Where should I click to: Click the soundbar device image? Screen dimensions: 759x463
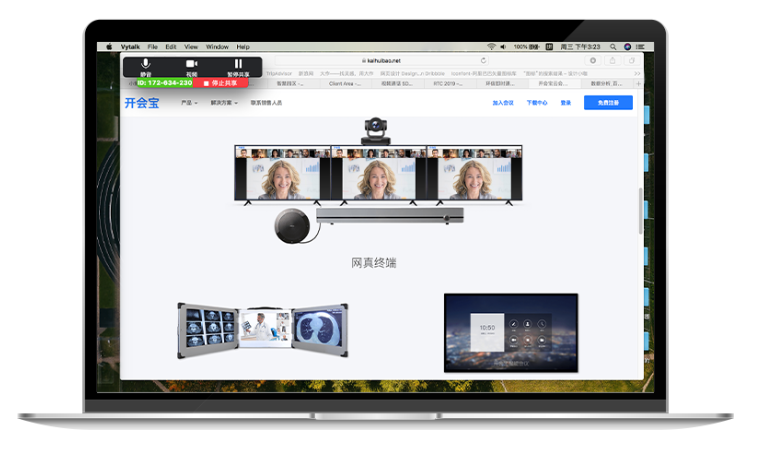pyautogui.click(x=390, y=216)
